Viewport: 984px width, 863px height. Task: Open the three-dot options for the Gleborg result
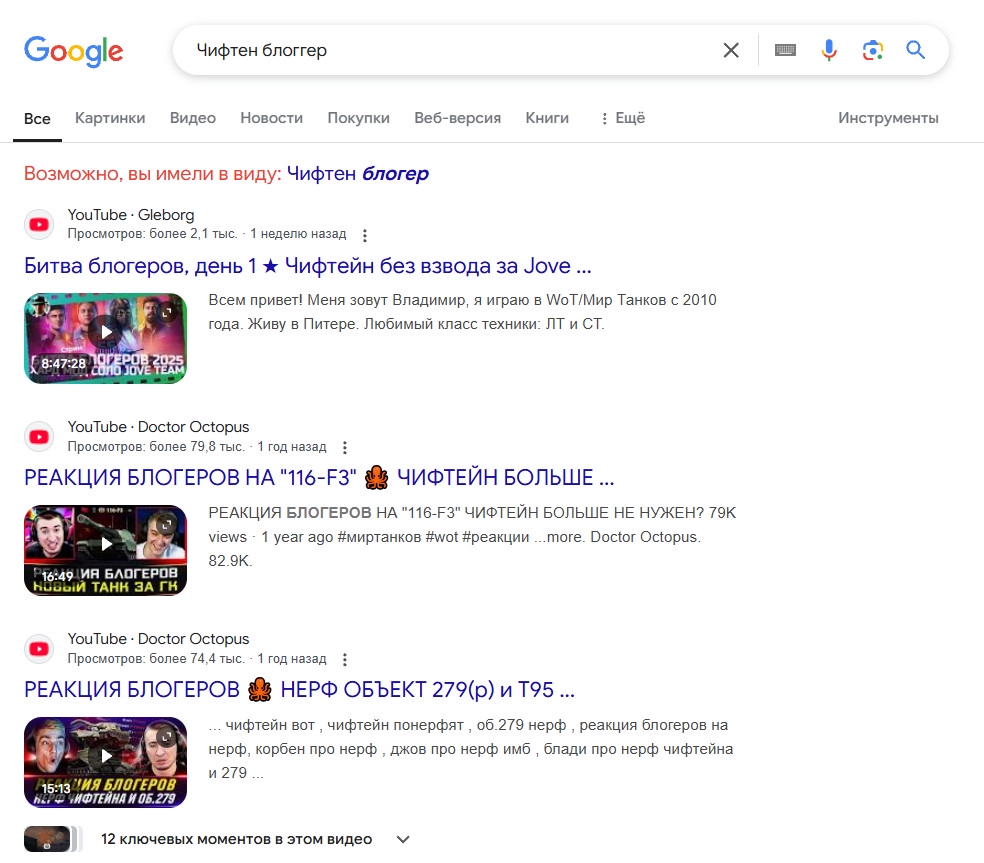coord(365,235)
